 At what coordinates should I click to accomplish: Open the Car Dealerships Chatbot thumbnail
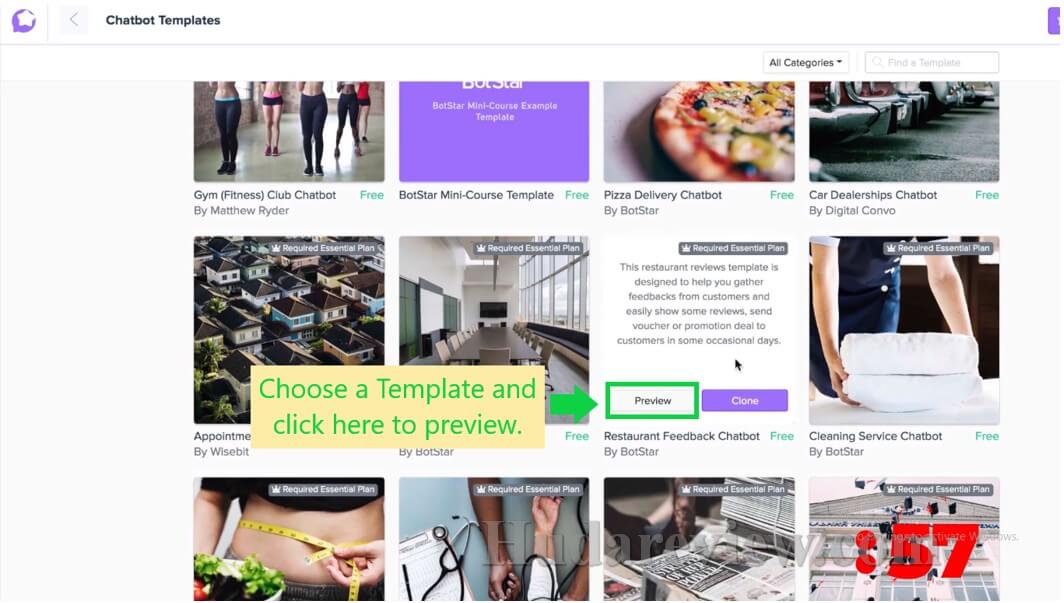[904, 131]
